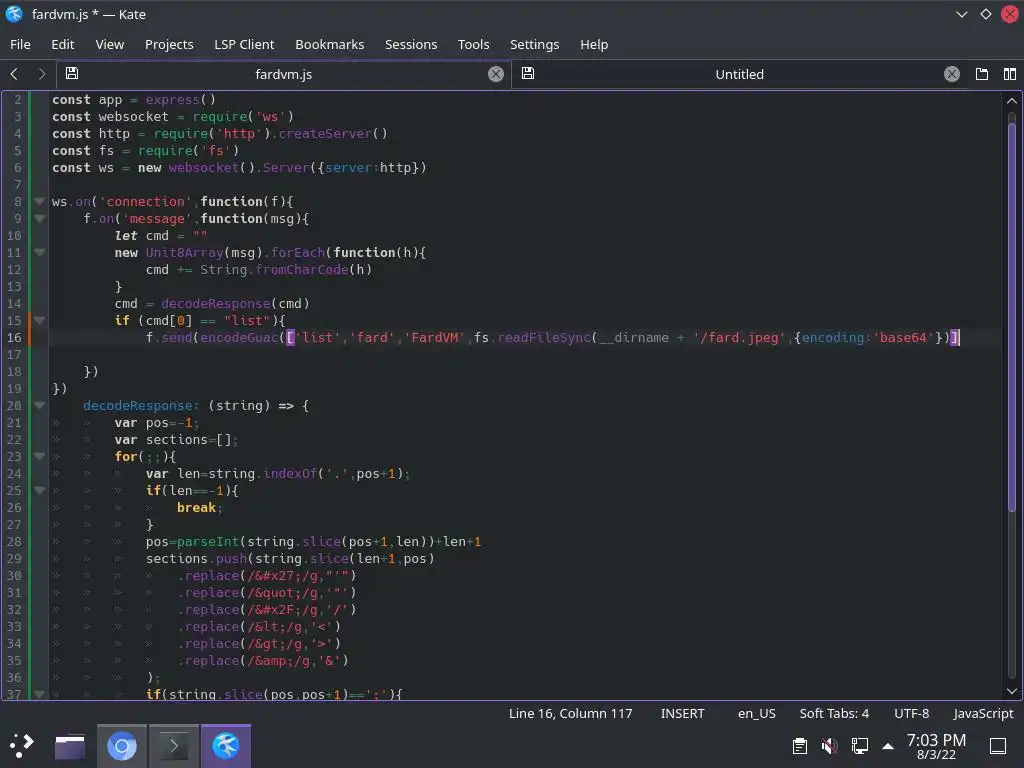This screenshot has height=768, width=1024.
Task: Click the Kate app icon in title bar
Action: tap(14, 14)
